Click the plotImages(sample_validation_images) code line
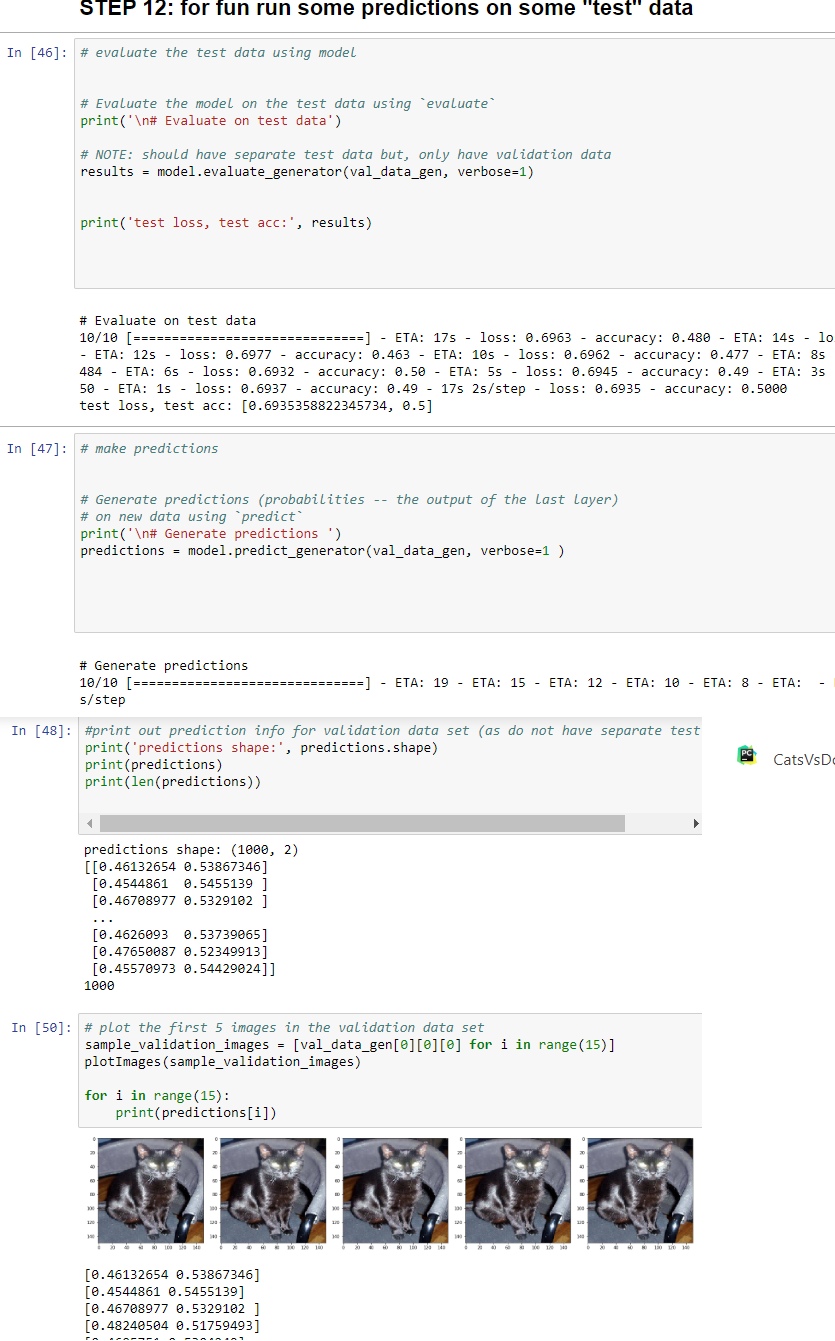The width and height of the screenshot is (835, 1341). tap(222, 1061)
